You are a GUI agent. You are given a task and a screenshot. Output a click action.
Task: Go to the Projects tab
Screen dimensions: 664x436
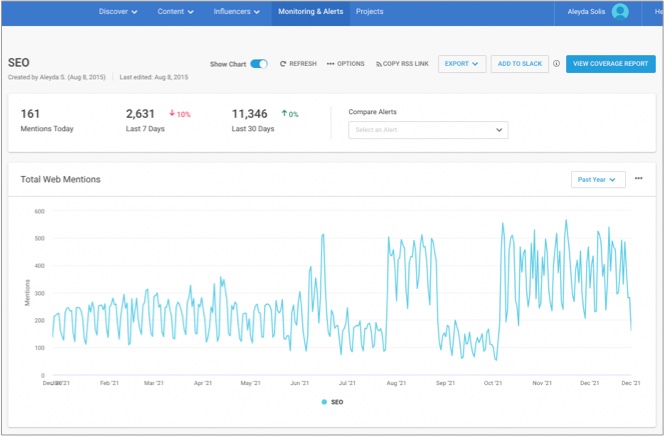pos(369,12)
